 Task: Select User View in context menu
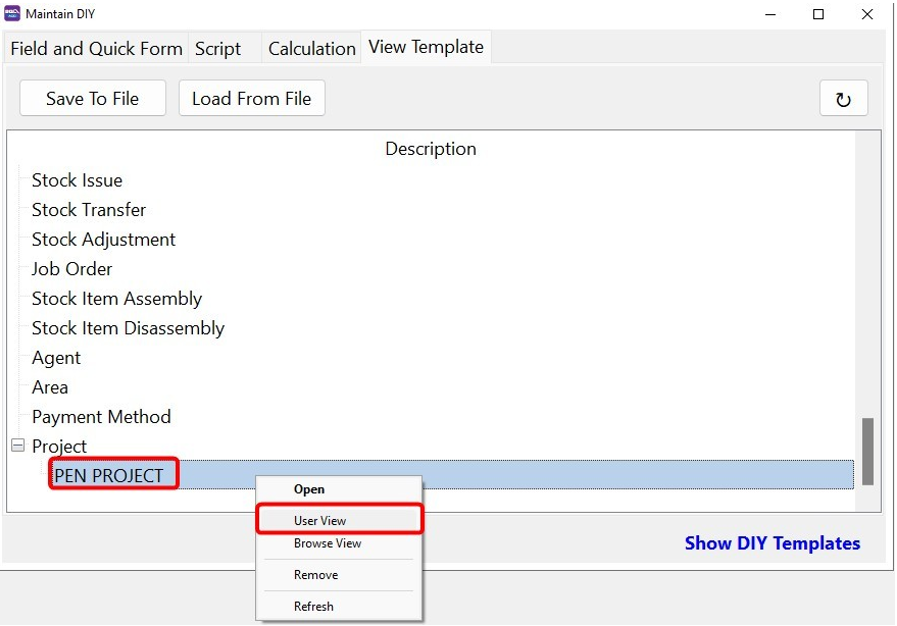coord(320,520)
